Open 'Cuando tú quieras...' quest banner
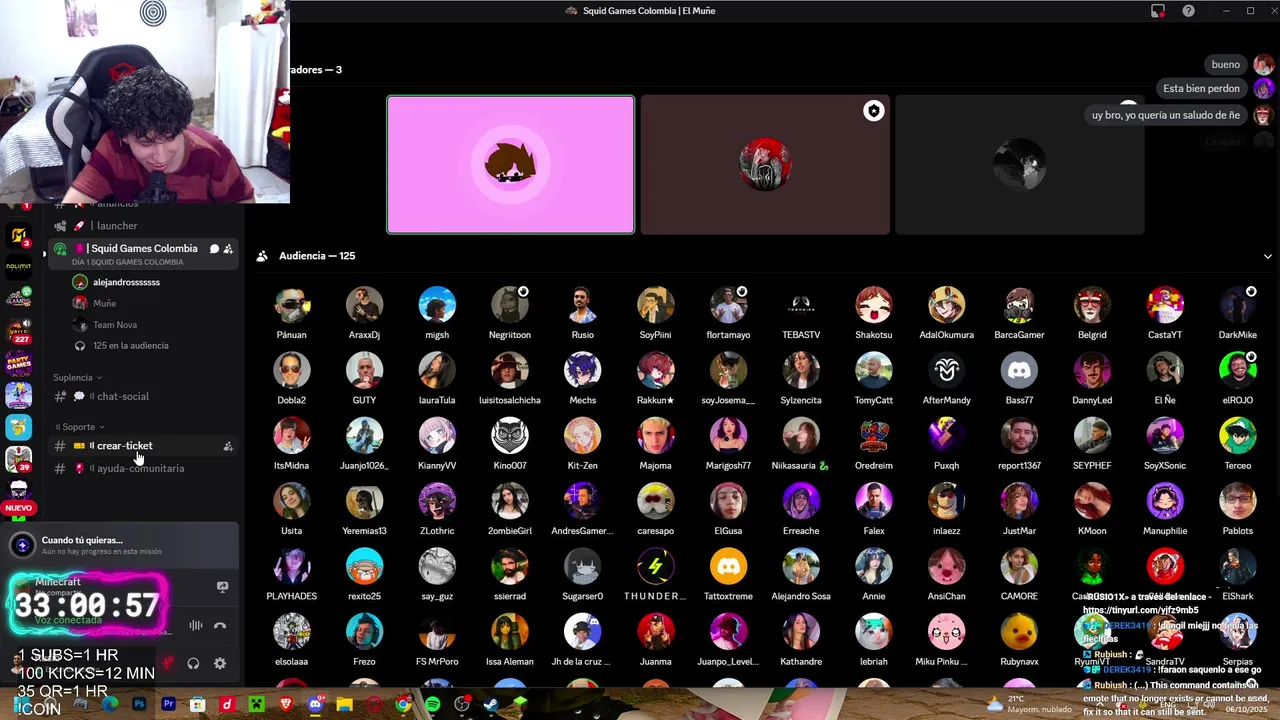The image size is (1280, 720). tap(120, 545)
